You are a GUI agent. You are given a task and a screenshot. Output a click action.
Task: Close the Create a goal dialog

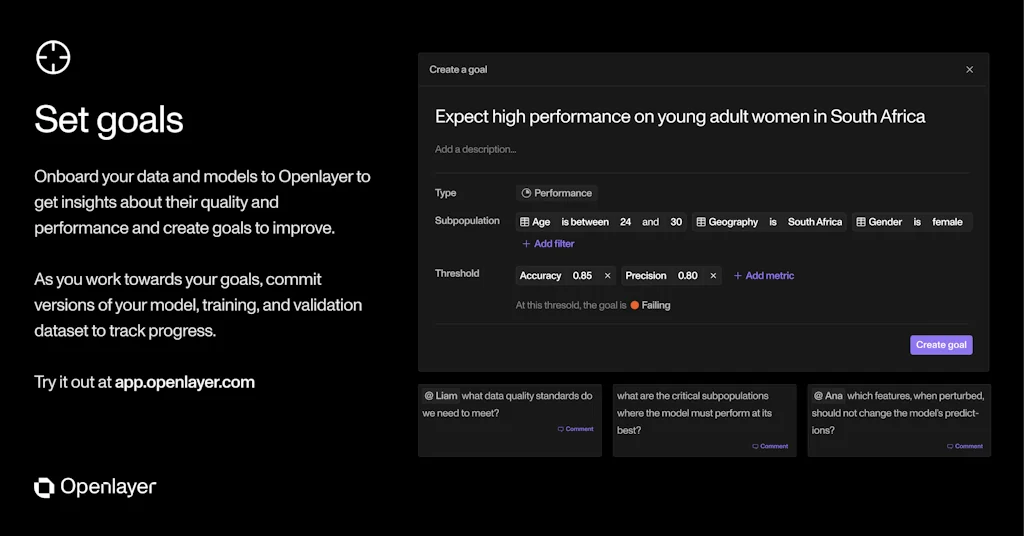(x=969, y=70)
